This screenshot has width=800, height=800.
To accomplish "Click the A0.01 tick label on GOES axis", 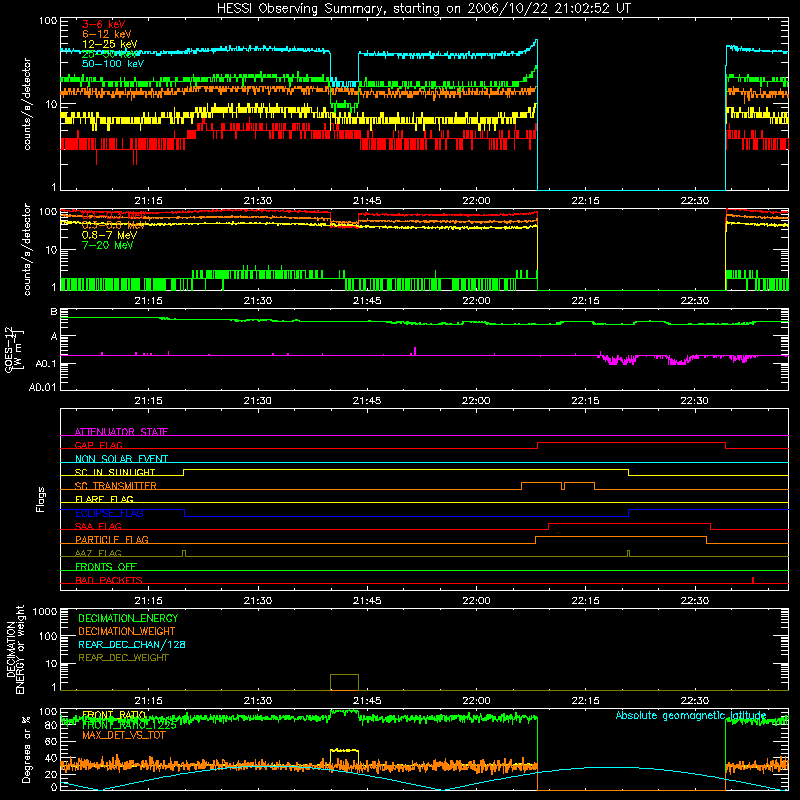I will 42,388.
